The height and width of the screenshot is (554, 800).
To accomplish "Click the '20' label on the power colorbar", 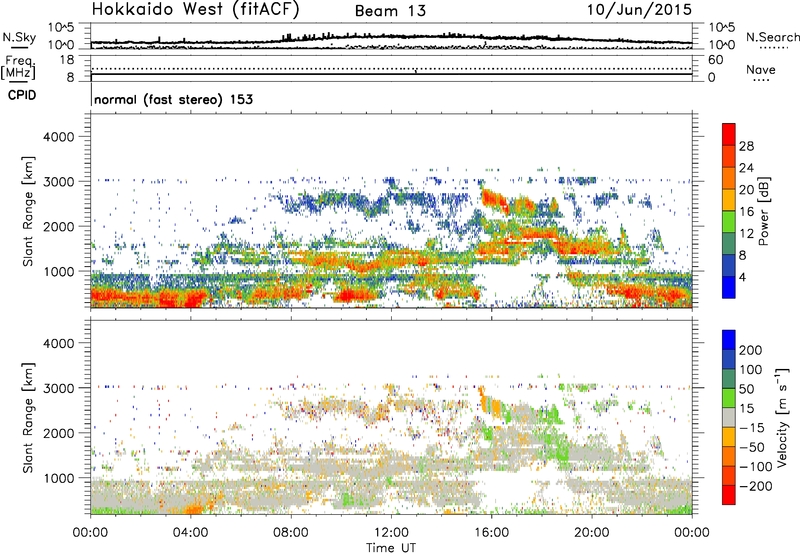I will click(x=746, y=190).
